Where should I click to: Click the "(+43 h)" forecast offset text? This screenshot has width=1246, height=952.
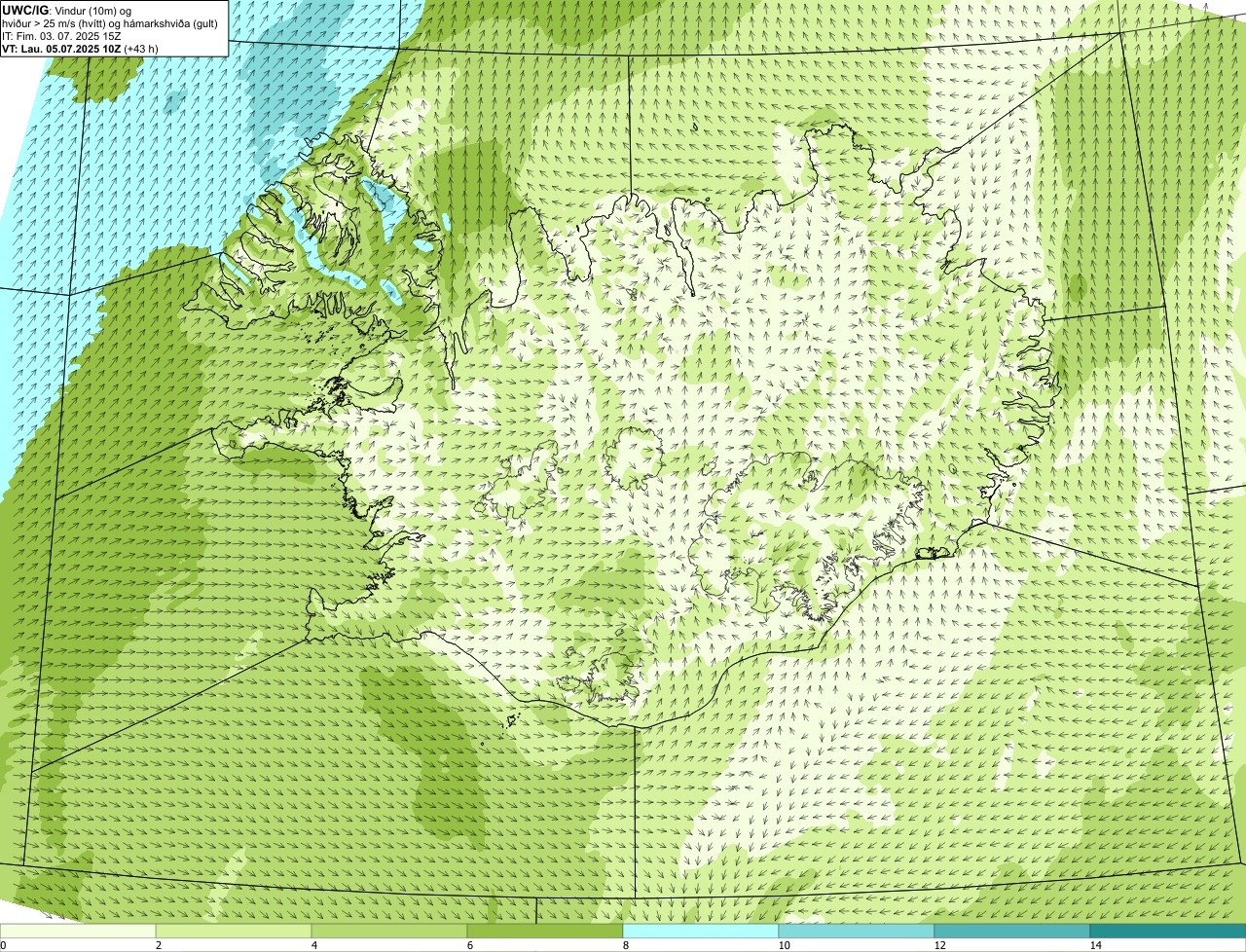(x=142, y=48)
